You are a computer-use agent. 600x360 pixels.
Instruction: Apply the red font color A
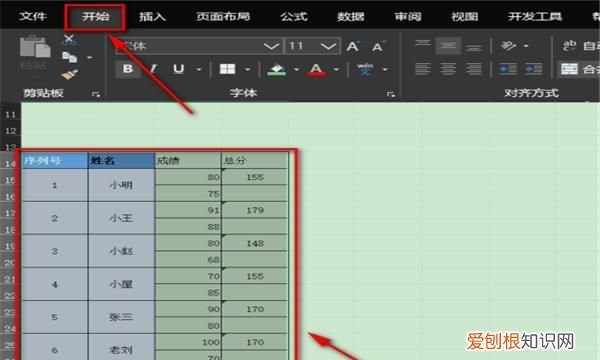click(x=316, y=69)
